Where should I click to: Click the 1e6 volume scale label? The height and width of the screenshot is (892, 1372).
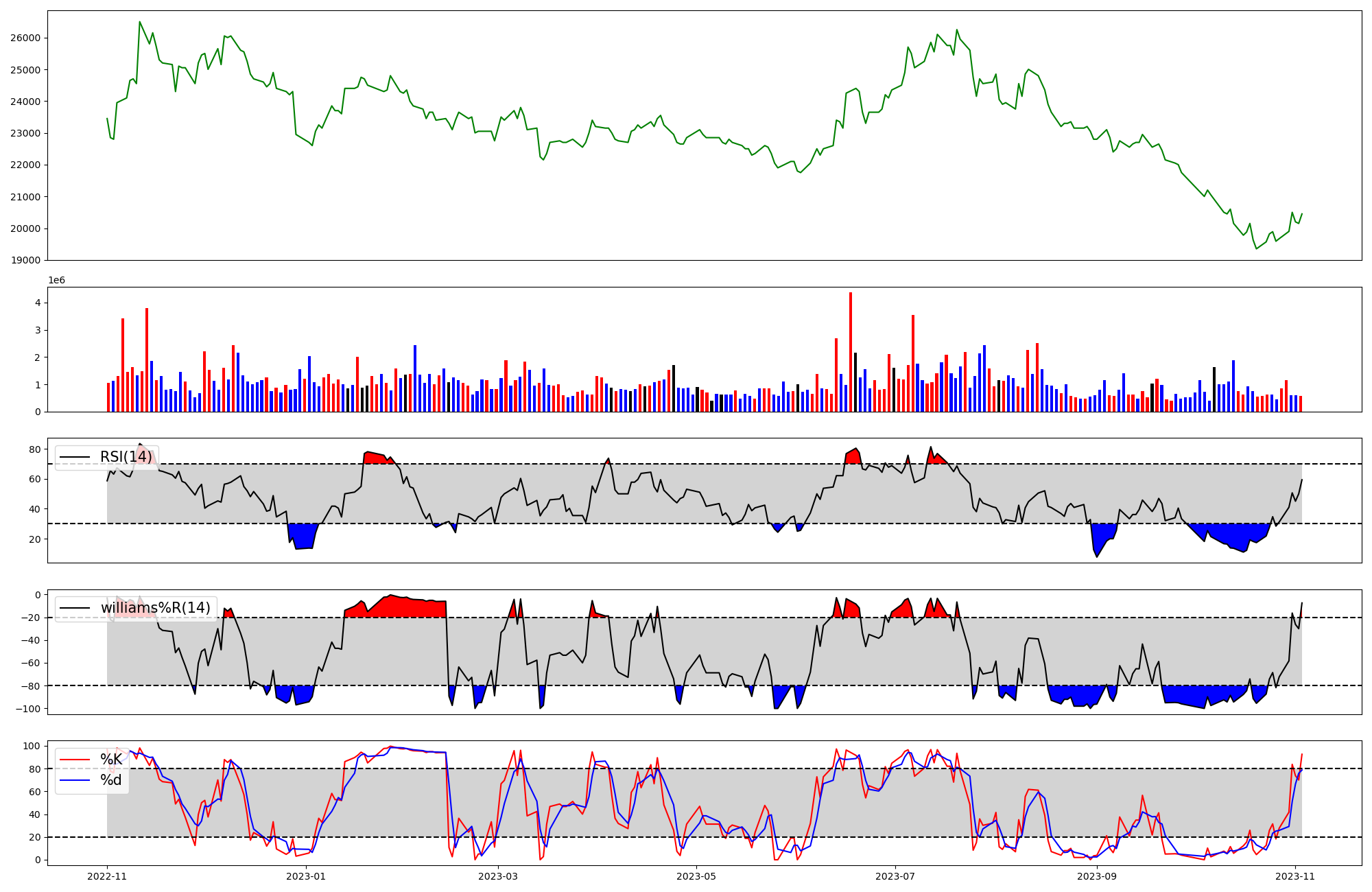pos(56,281)
